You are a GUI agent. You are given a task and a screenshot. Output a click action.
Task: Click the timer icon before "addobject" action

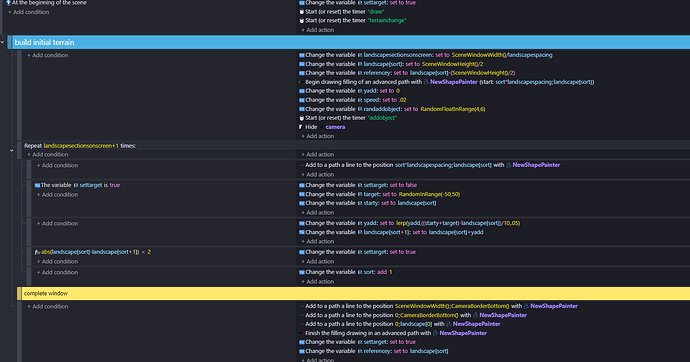pos(301,118)
